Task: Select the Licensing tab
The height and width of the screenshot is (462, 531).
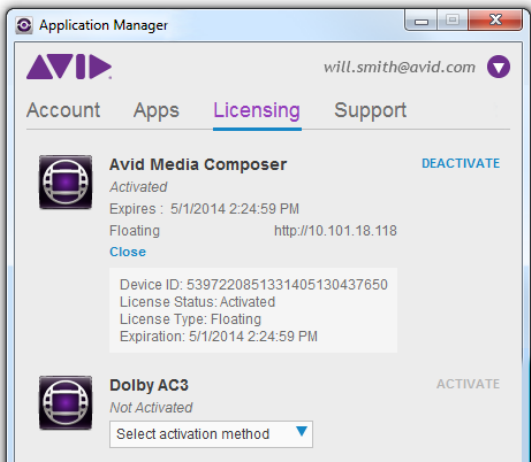Action: coord(257,111)
